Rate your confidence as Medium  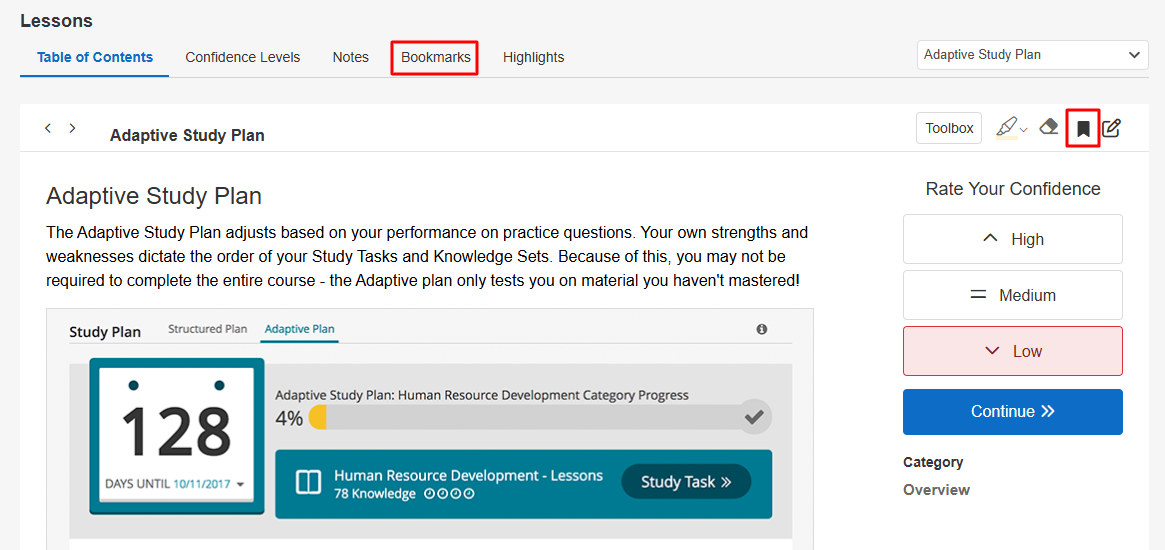[x=1012, y=295]
